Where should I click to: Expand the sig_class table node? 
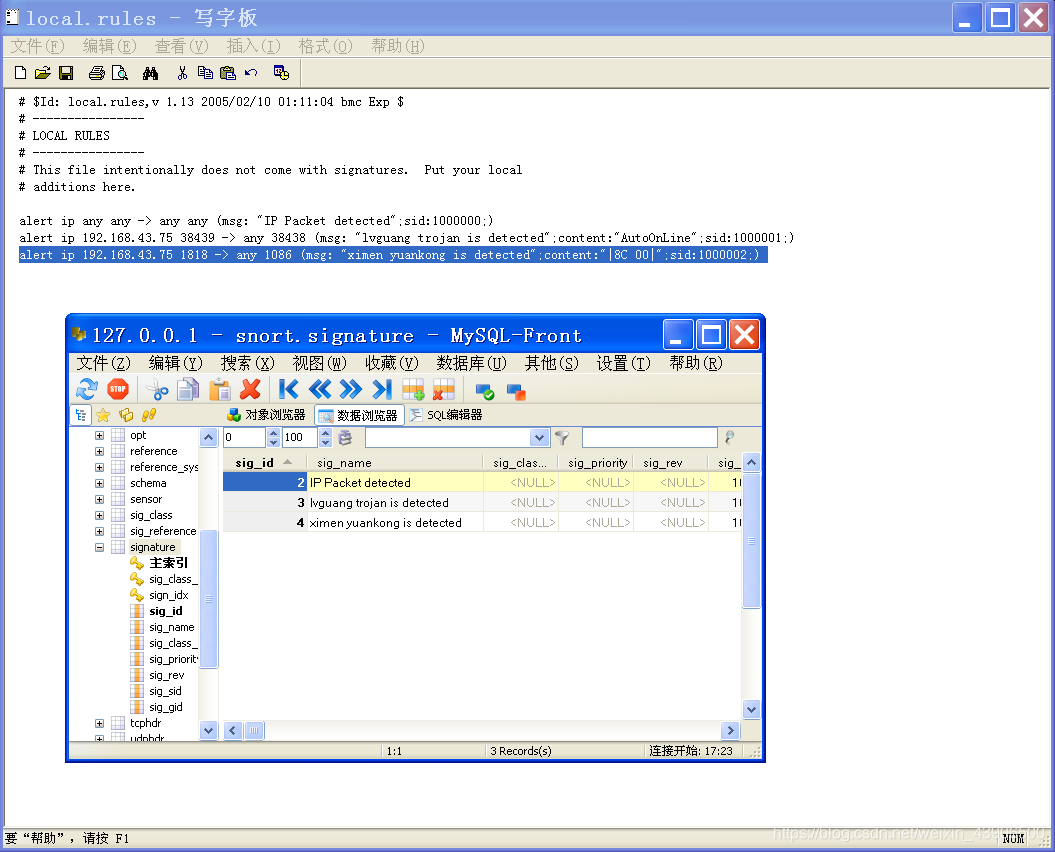point(100,516)
